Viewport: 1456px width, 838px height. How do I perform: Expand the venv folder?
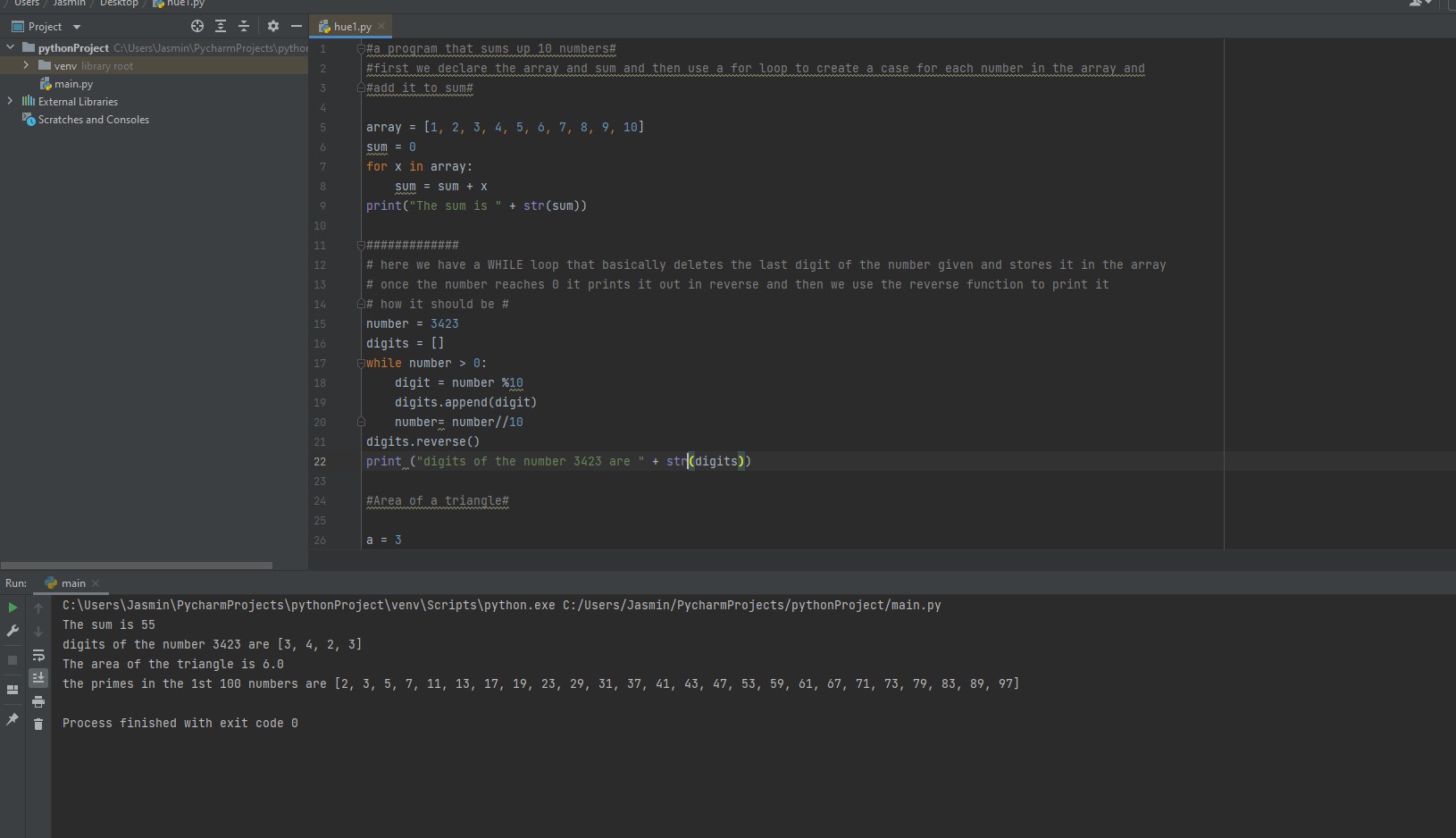pyautogui.click(x=26, y=65)
